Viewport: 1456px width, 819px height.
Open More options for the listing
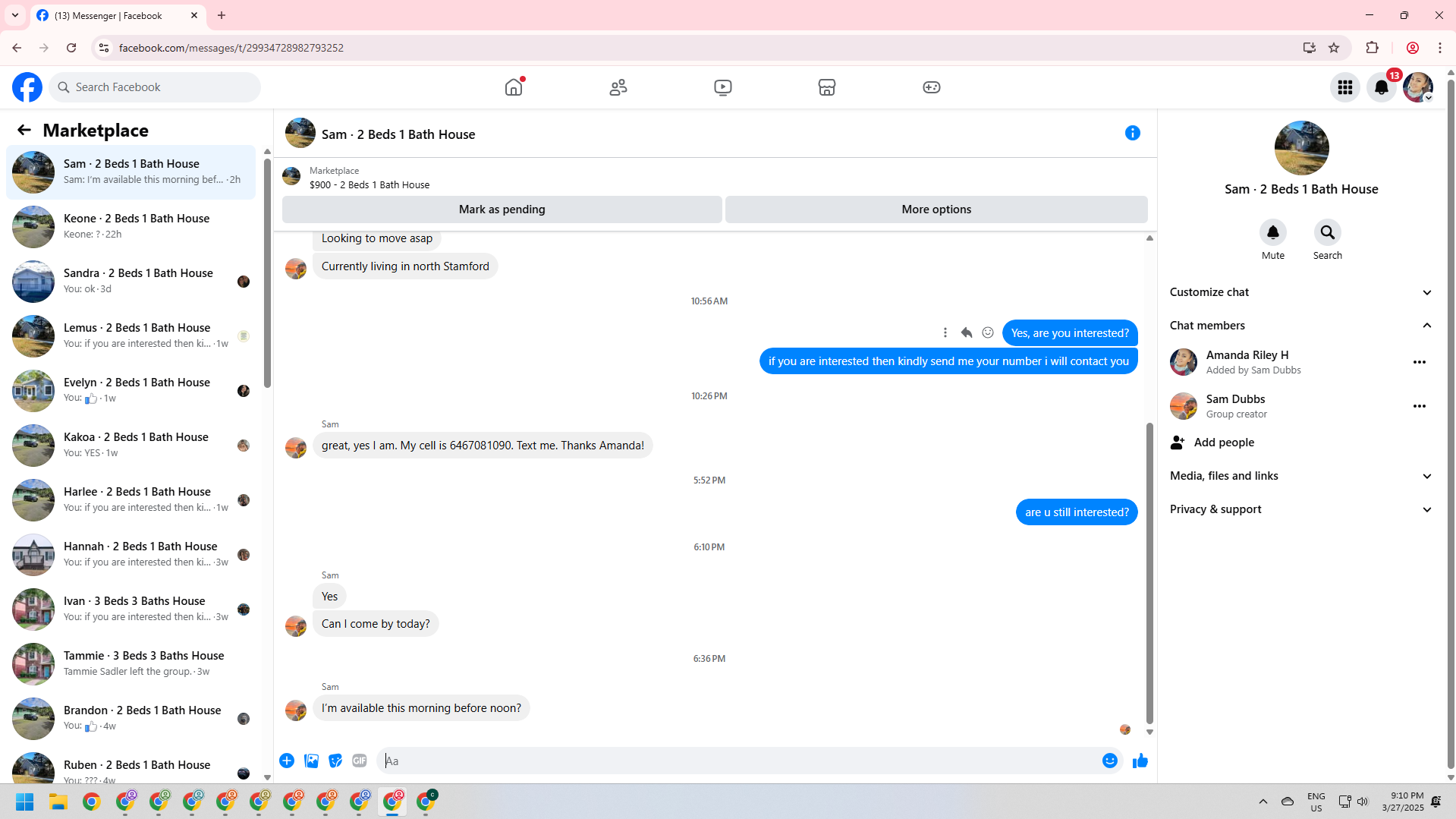tap(936, 209)
